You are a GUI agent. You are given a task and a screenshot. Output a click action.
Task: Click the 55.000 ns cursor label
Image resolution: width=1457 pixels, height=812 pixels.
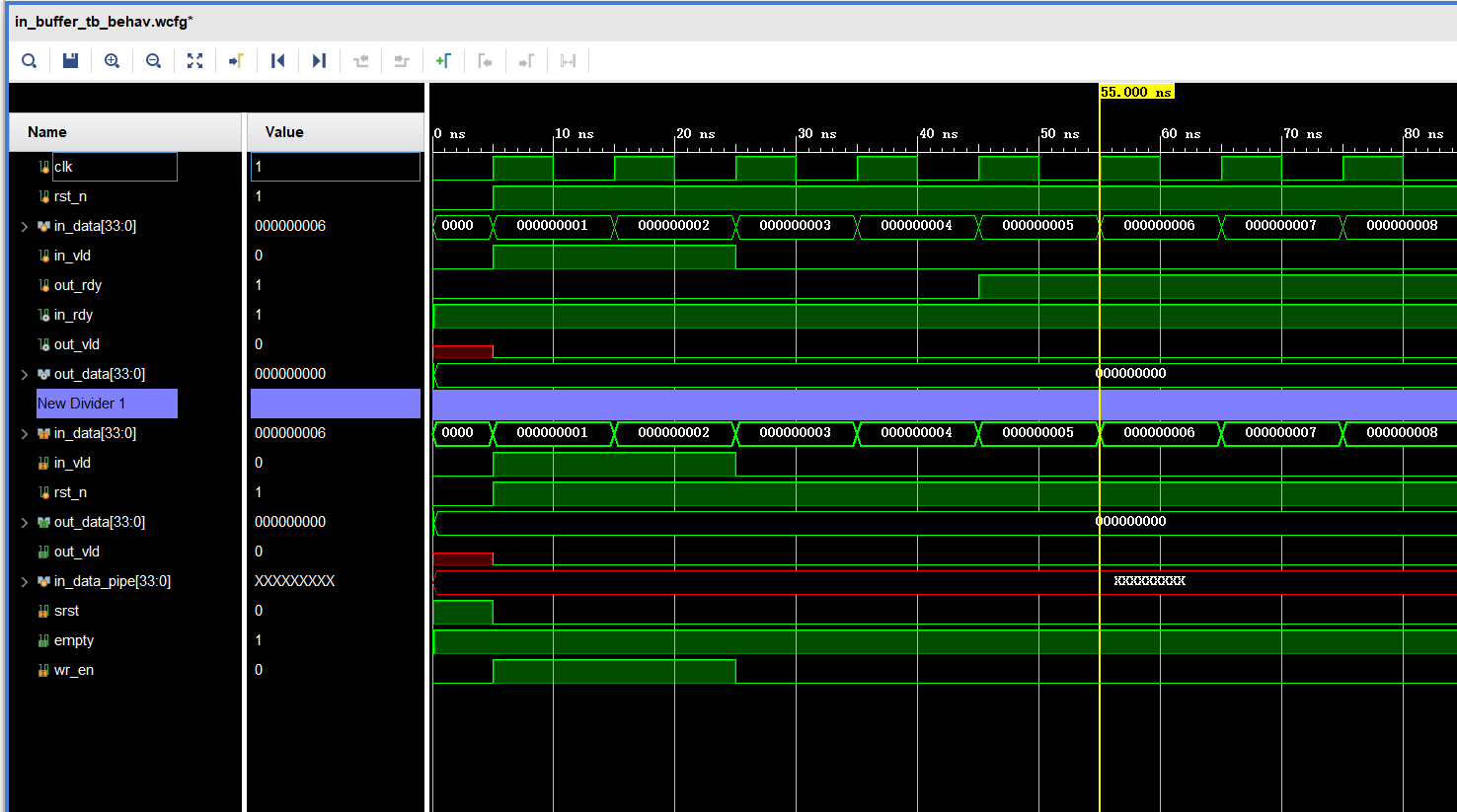coord(1136,92)
